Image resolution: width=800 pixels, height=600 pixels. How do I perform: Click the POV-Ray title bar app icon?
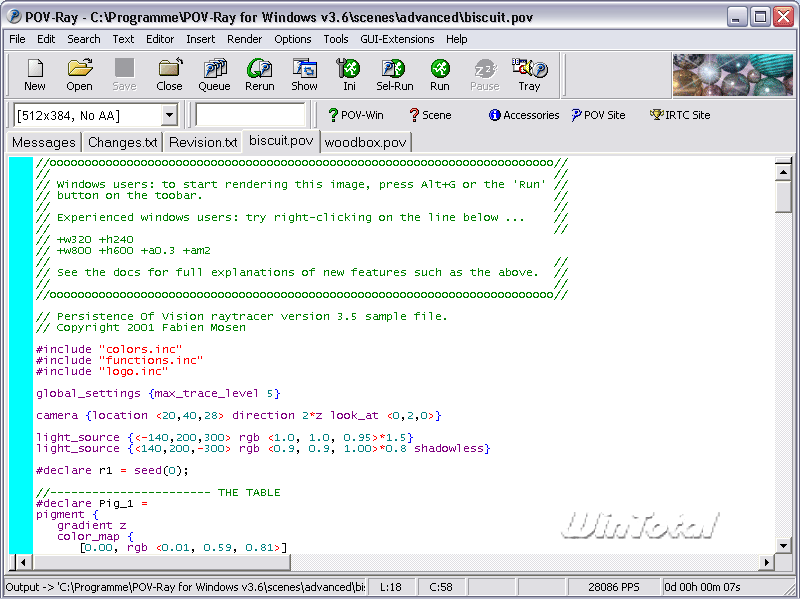14,17
